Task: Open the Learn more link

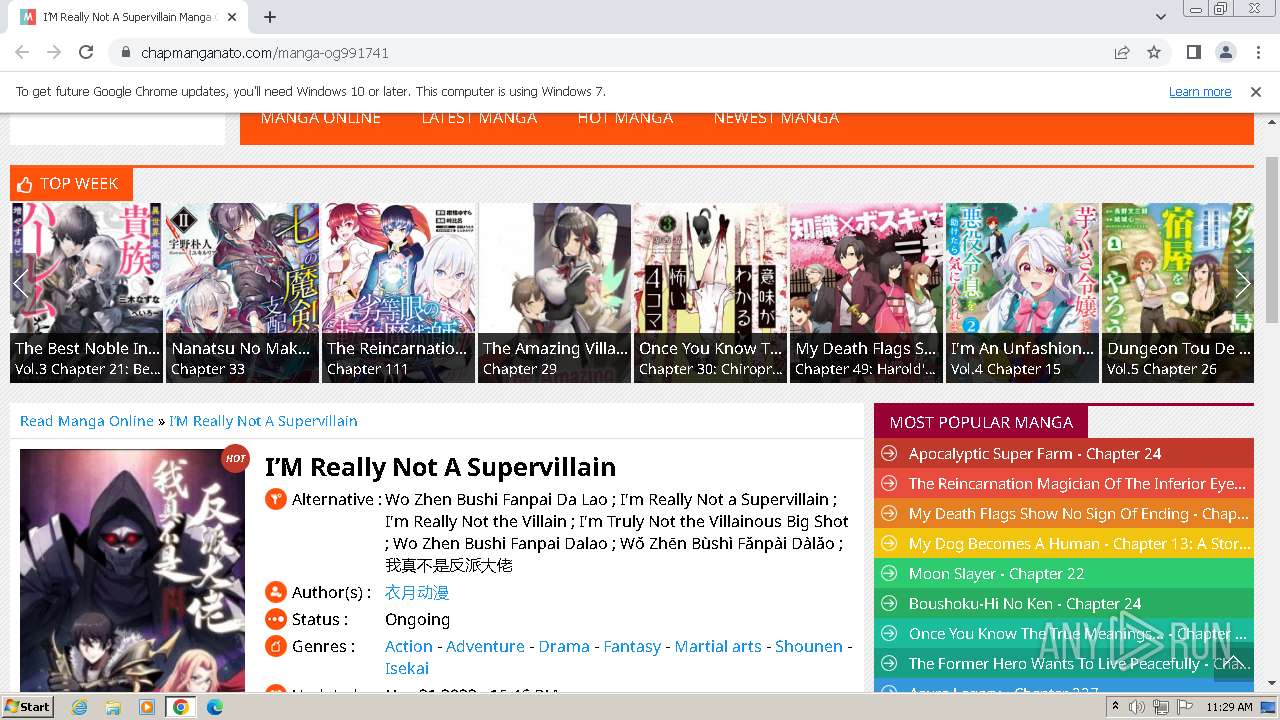Action: coord(1200,91)
